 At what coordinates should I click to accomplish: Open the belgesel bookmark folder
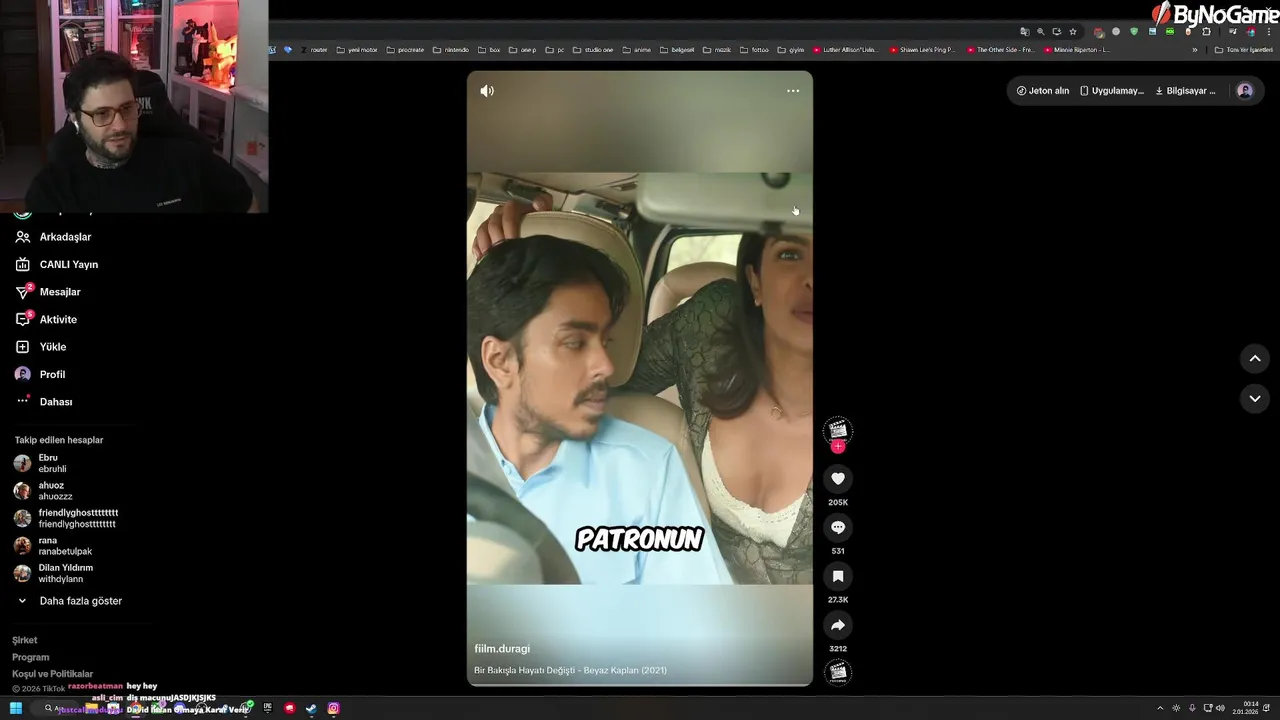[x=677, y=50]
